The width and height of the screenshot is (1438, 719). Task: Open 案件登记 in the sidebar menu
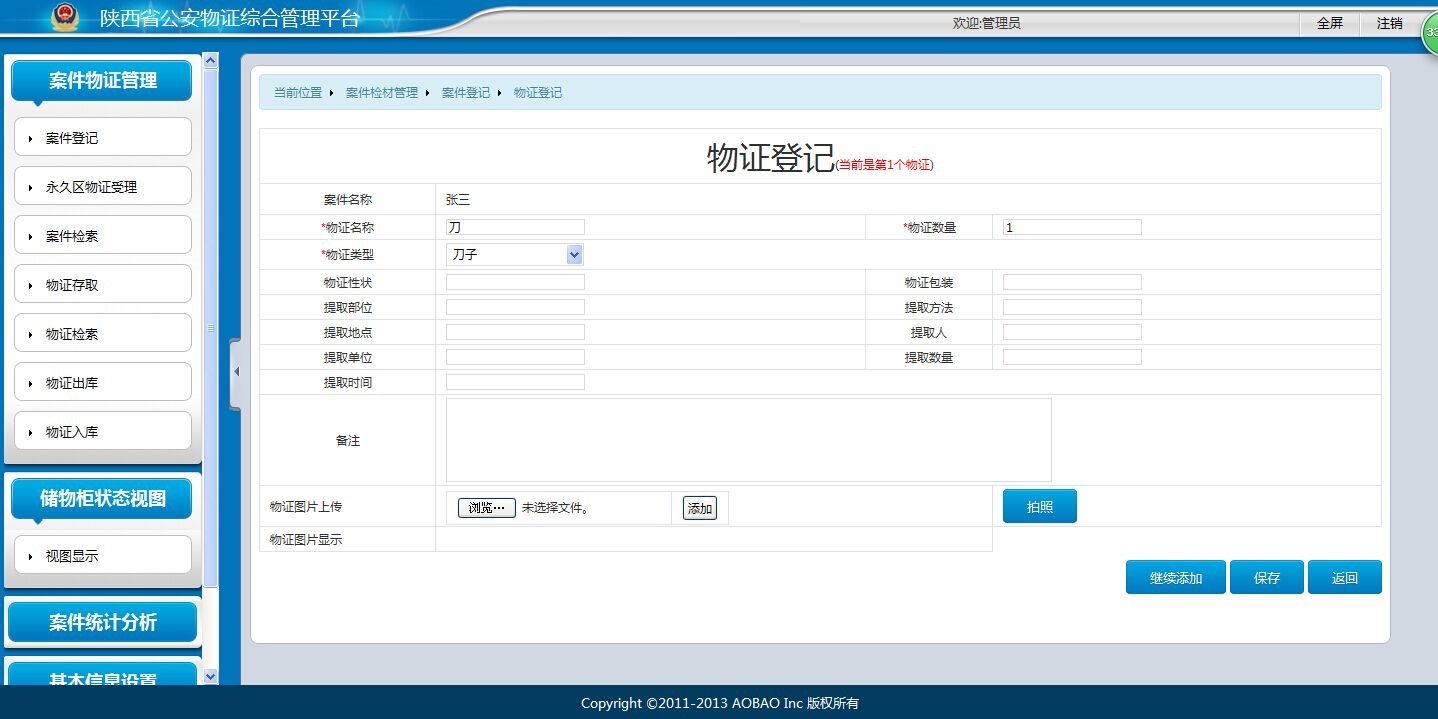coord(103,138)
